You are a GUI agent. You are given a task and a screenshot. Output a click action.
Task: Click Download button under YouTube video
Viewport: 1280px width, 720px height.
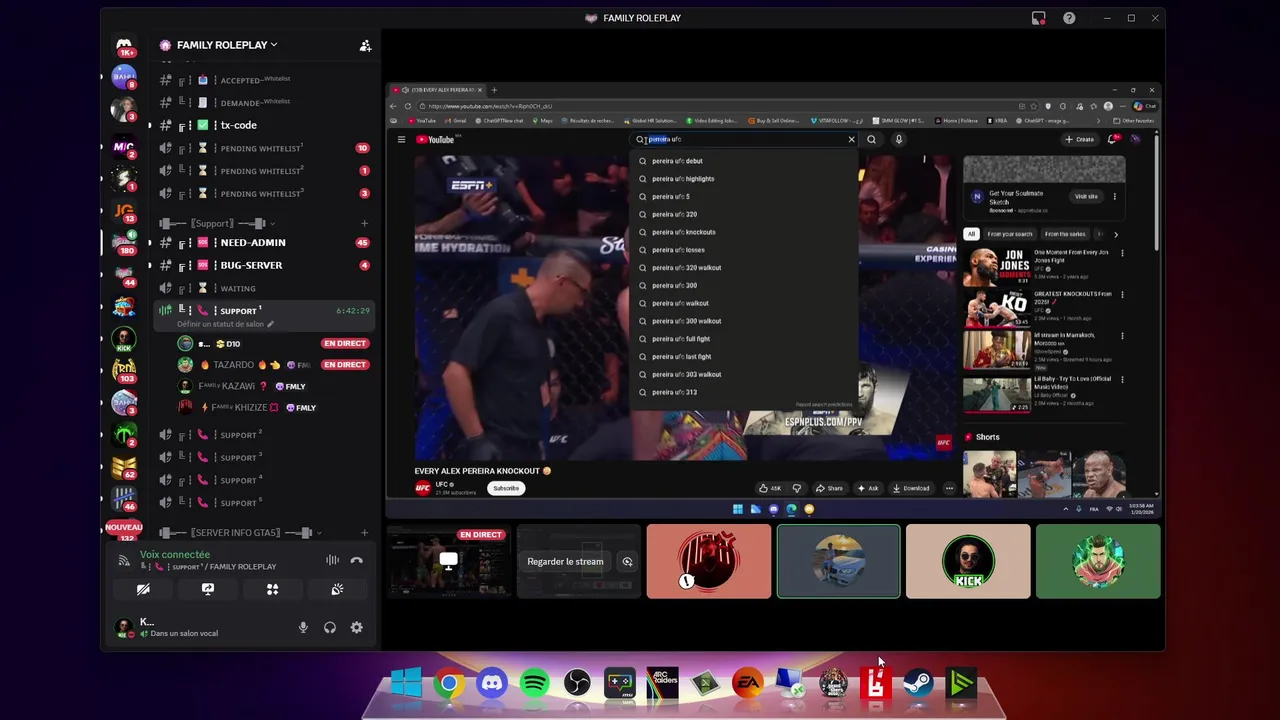click(910, 488)
